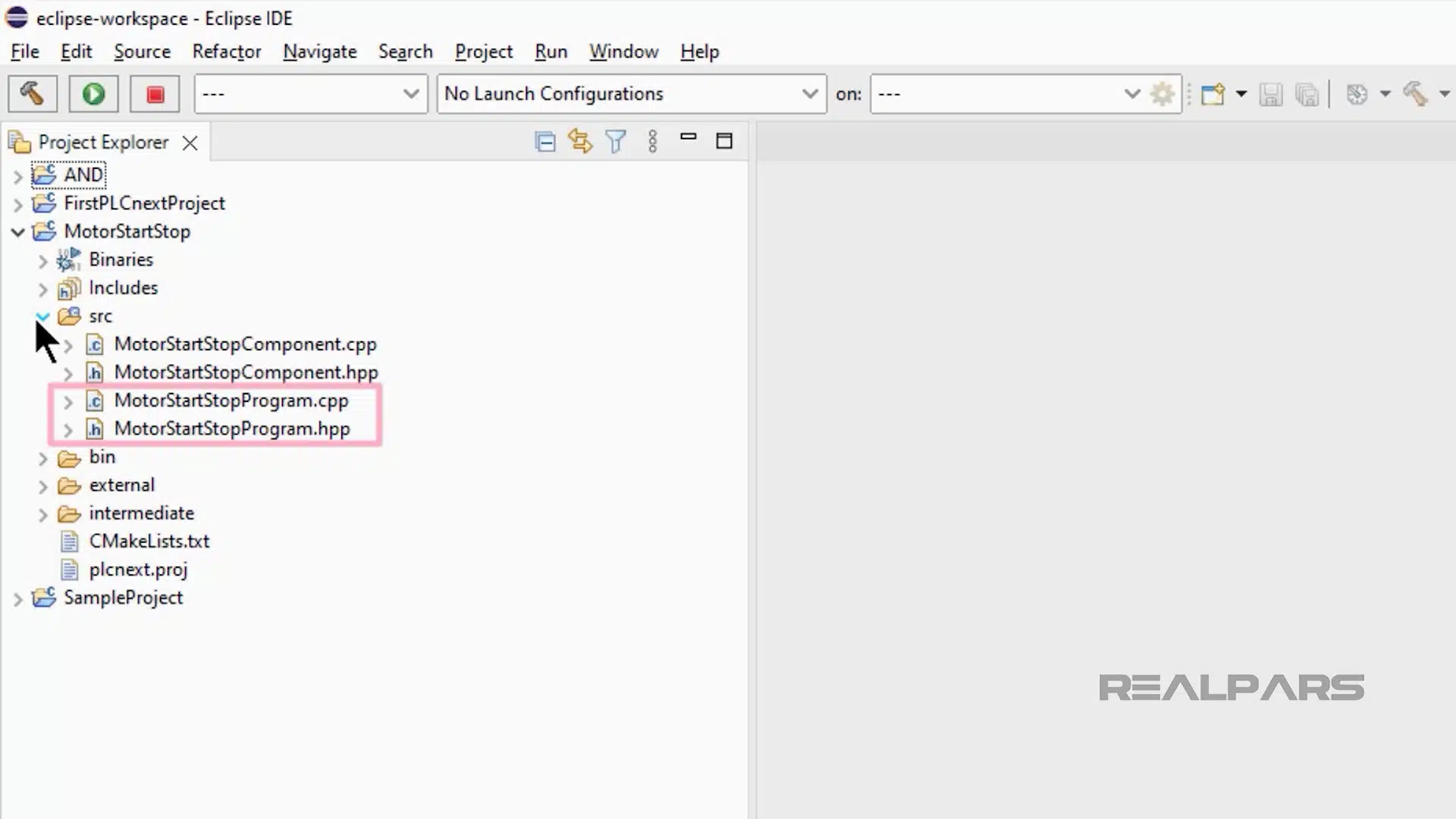This screenshot has height=819, width=1456.
Task: Open the Navigate menu
Action: coord(319,52)
